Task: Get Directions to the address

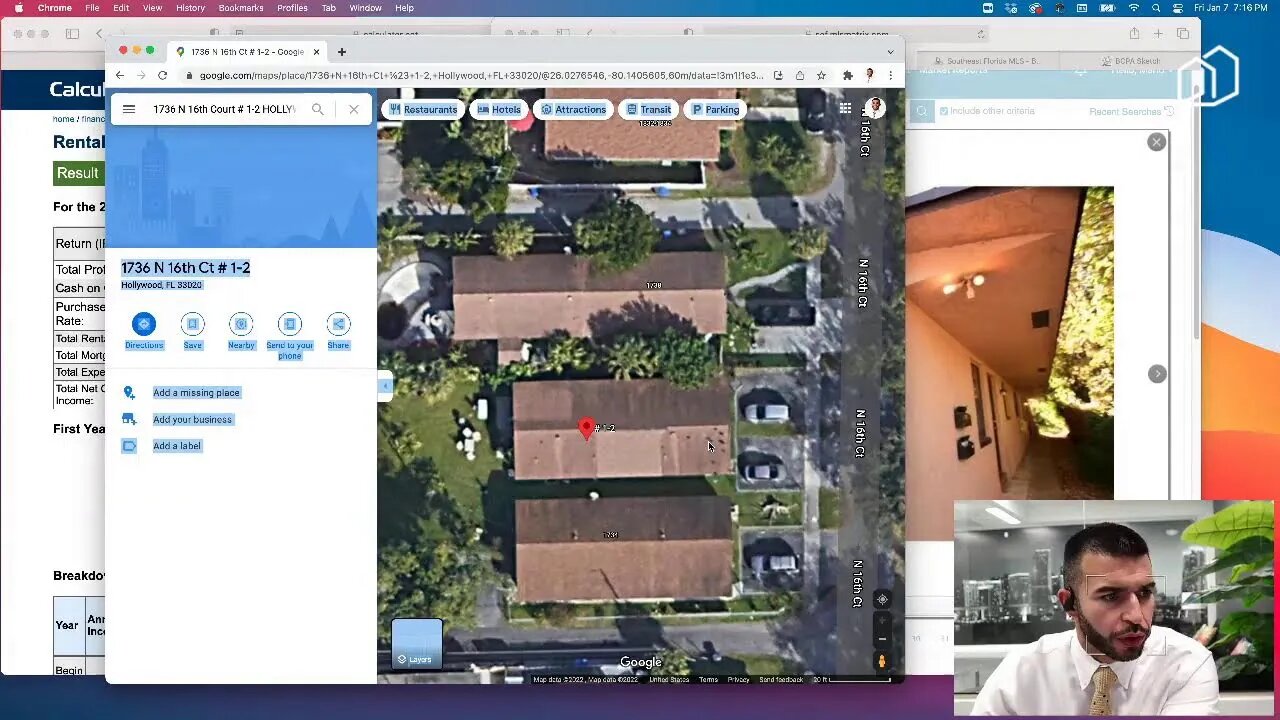Action: 144,331
